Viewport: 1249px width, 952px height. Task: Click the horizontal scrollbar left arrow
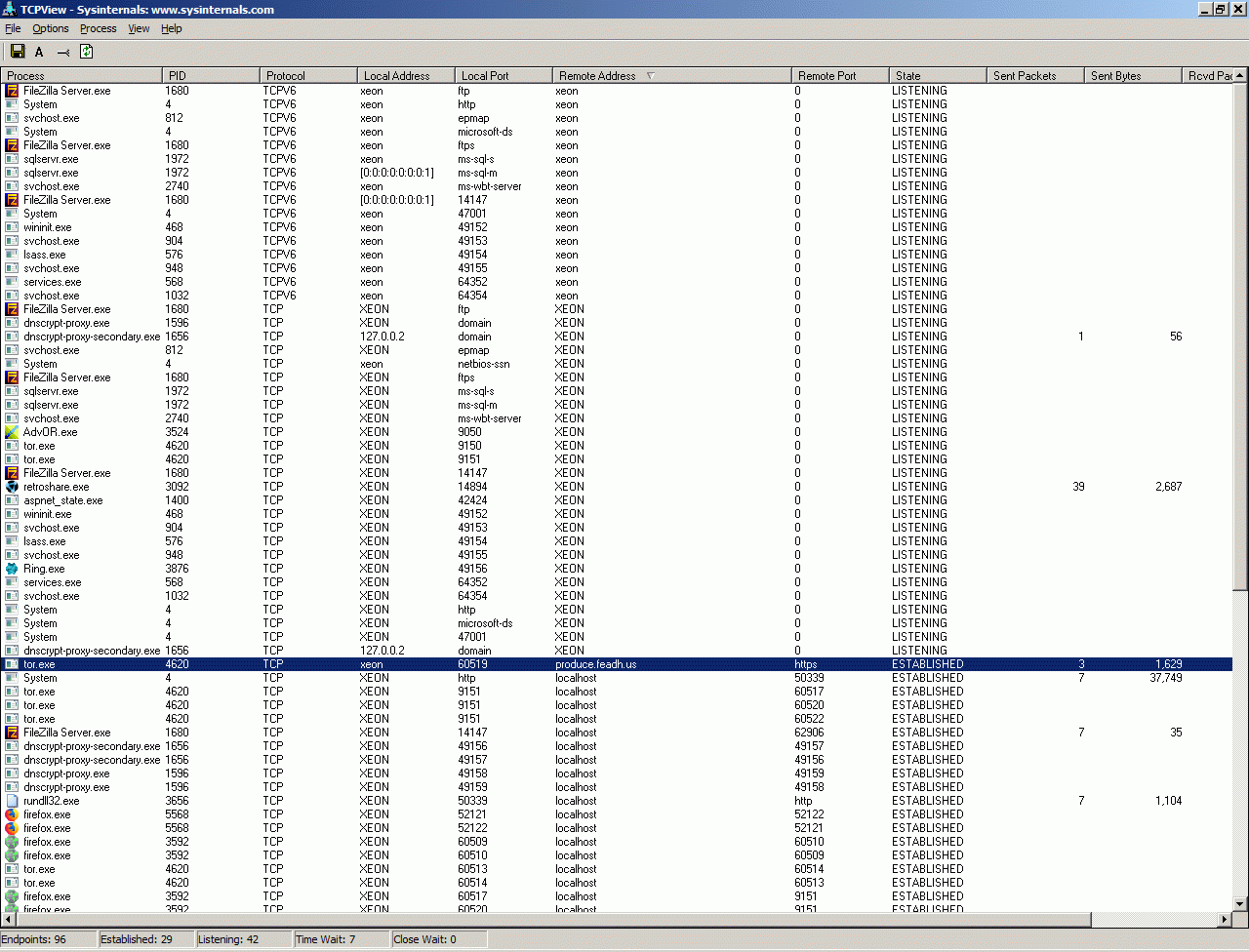(9, 920)
